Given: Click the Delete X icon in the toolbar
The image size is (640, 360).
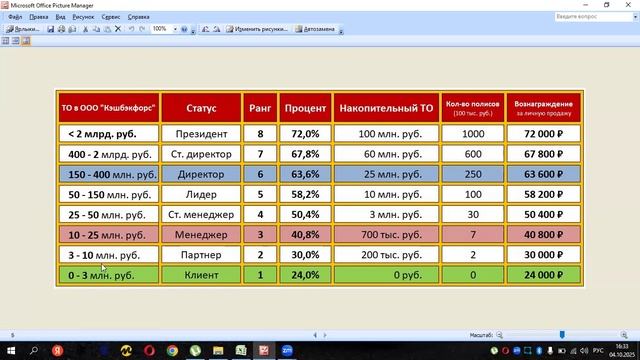Looking at the screenshot, I should [x=118, y=29].
